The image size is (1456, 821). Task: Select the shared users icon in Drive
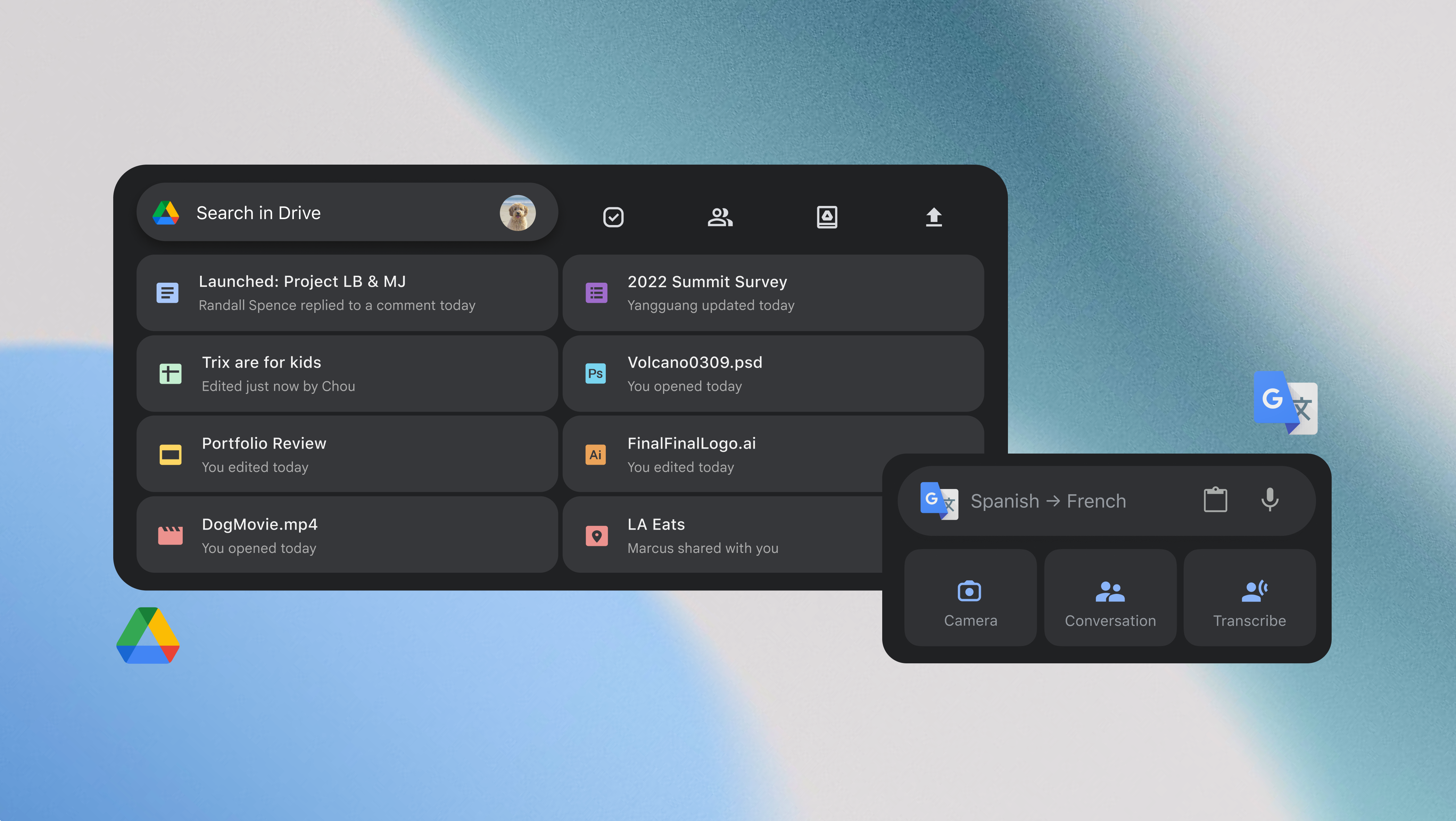(x=720, y=216)
